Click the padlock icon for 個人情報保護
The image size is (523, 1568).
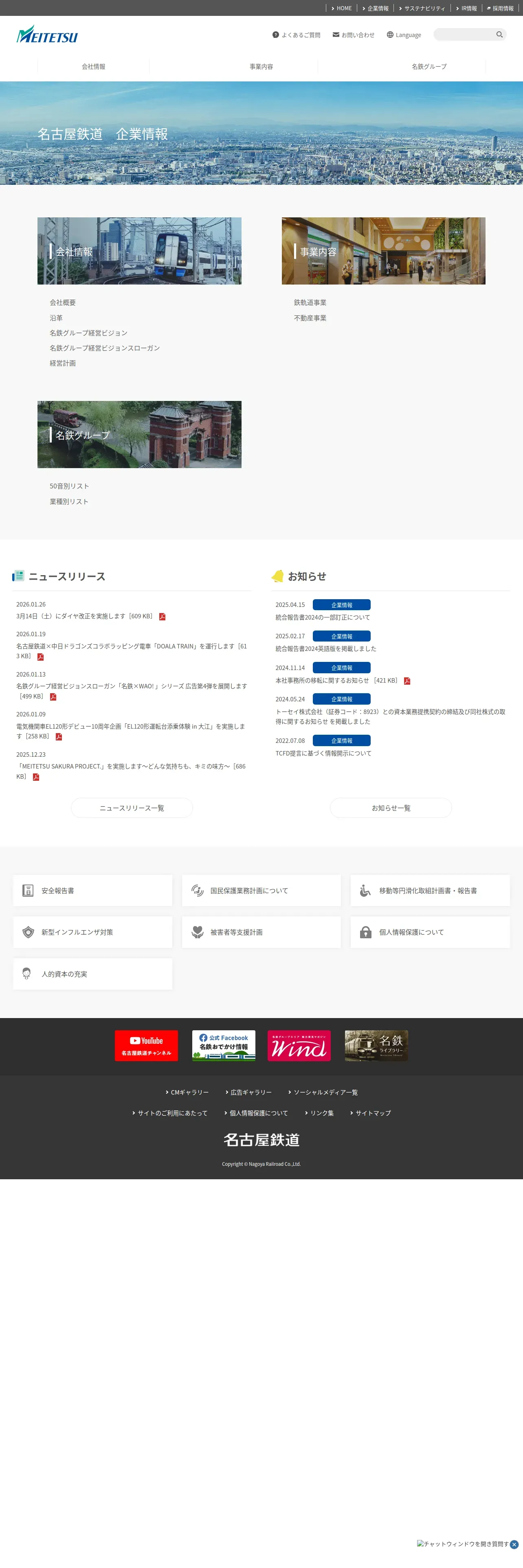point(365,932)
